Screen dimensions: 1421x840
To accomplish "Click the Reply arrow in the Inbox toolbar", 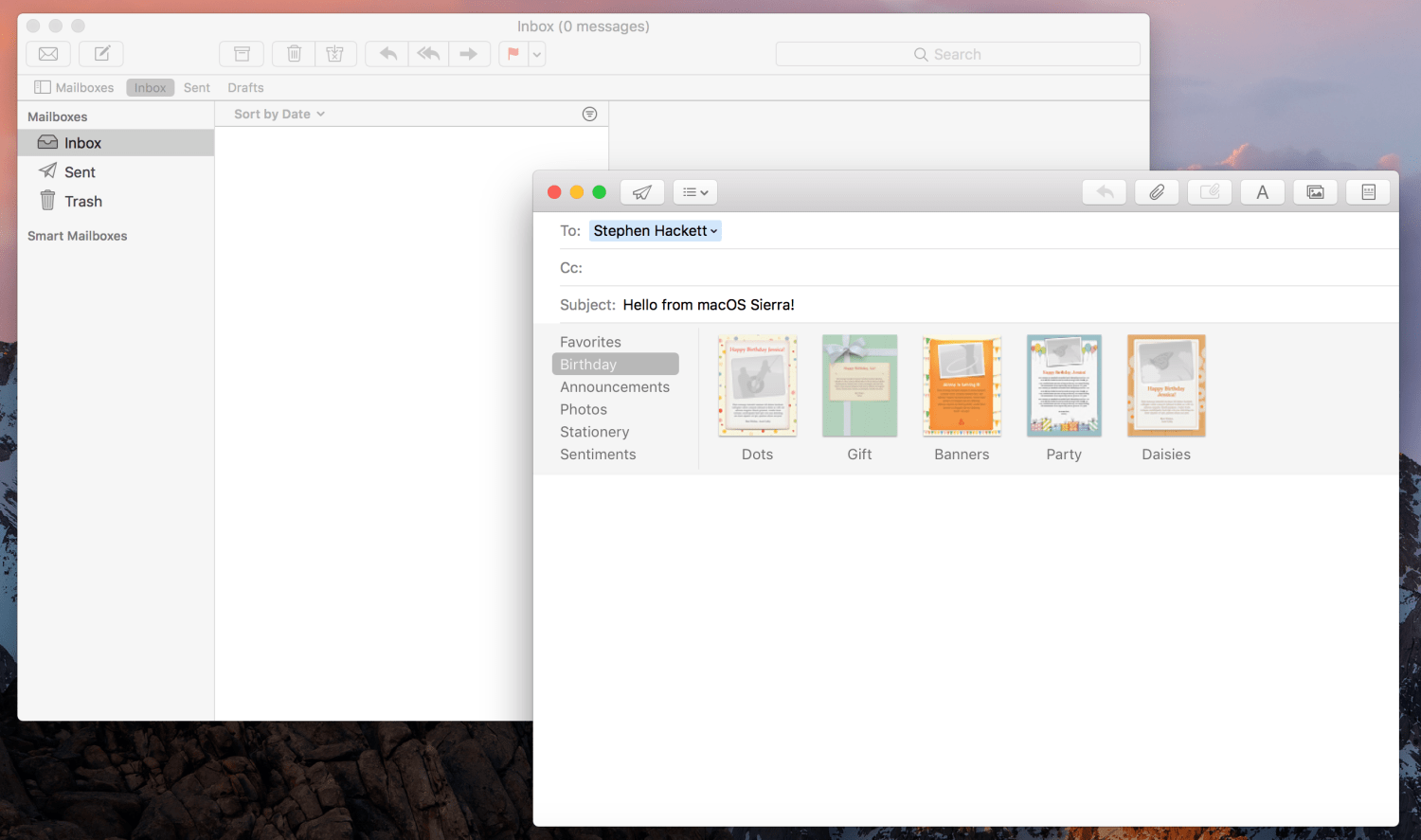I will 387,54.
